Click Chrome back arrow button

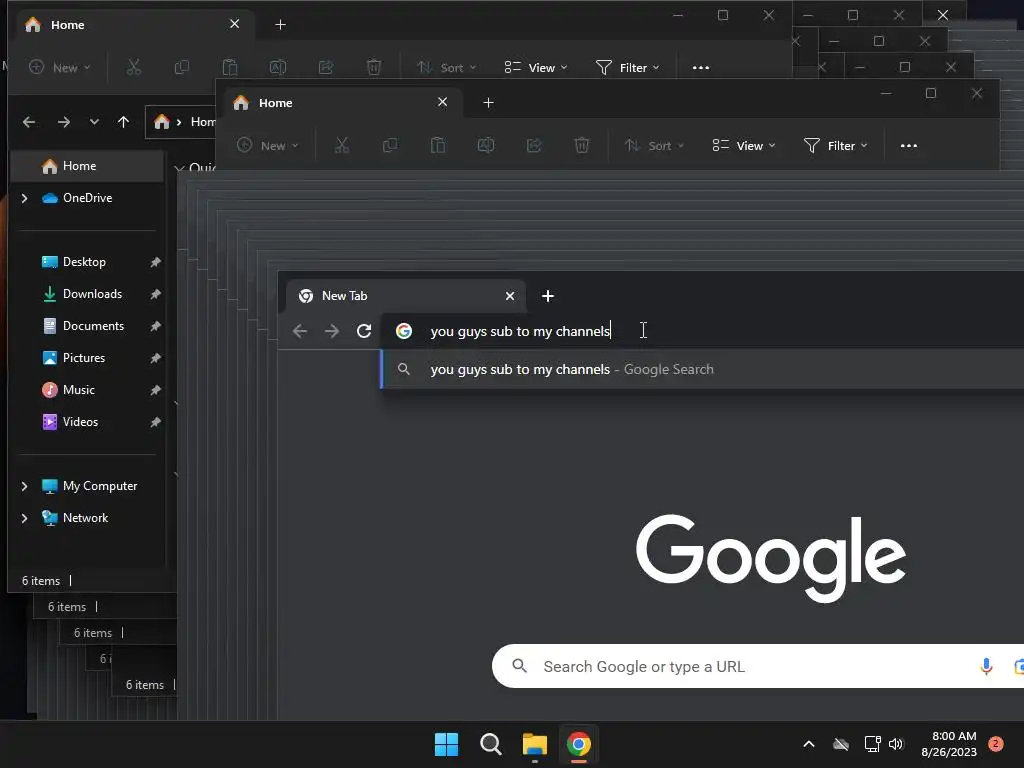[300, 331]
